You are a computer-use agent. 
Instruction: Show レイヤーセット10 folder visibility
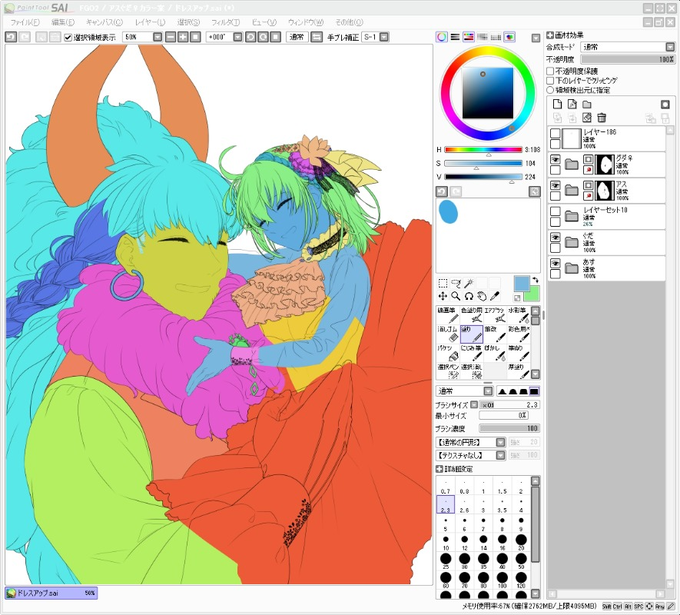tap(555, 211)
